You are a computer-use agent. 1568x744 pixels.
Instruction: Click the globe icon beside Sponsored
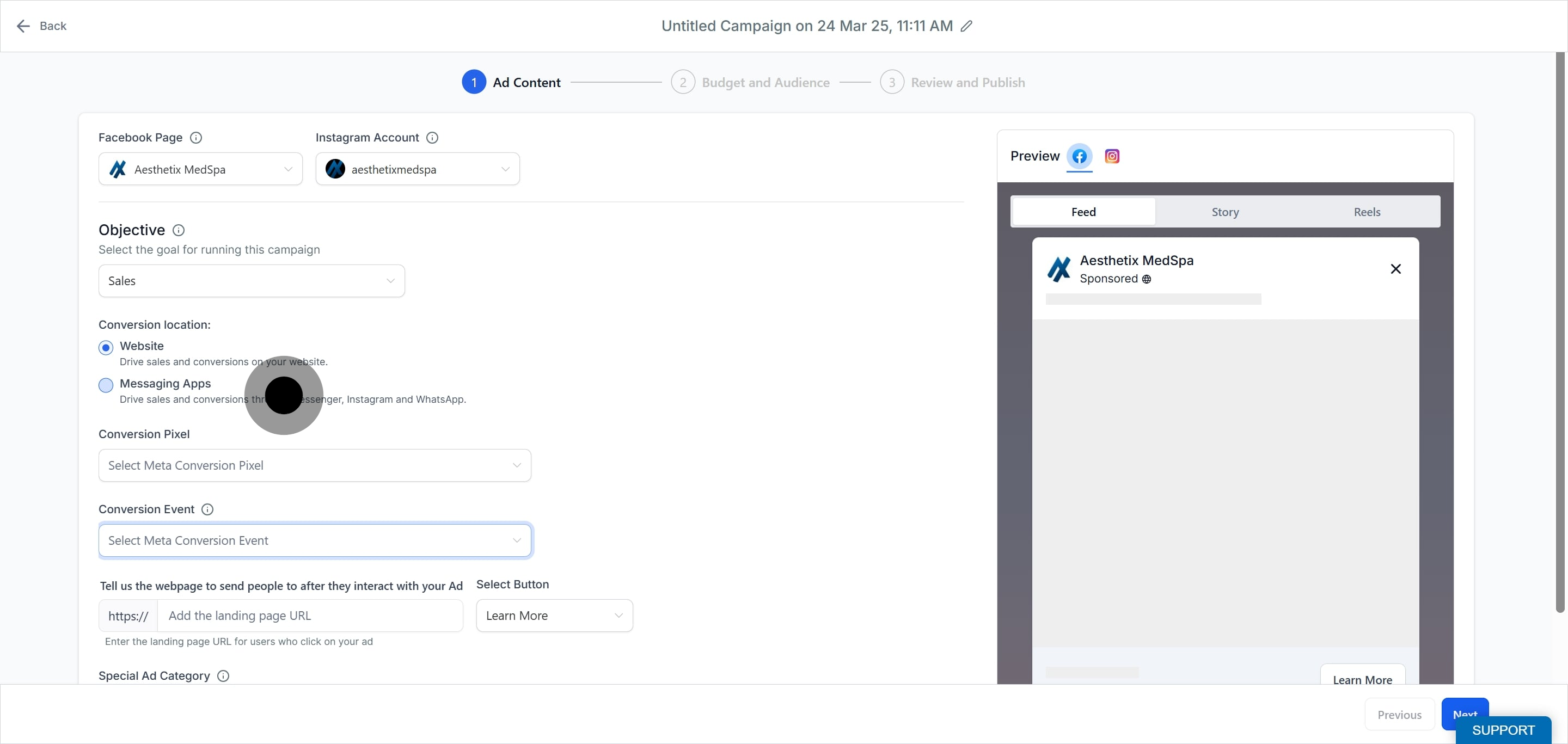click(x=1147, y=279)
